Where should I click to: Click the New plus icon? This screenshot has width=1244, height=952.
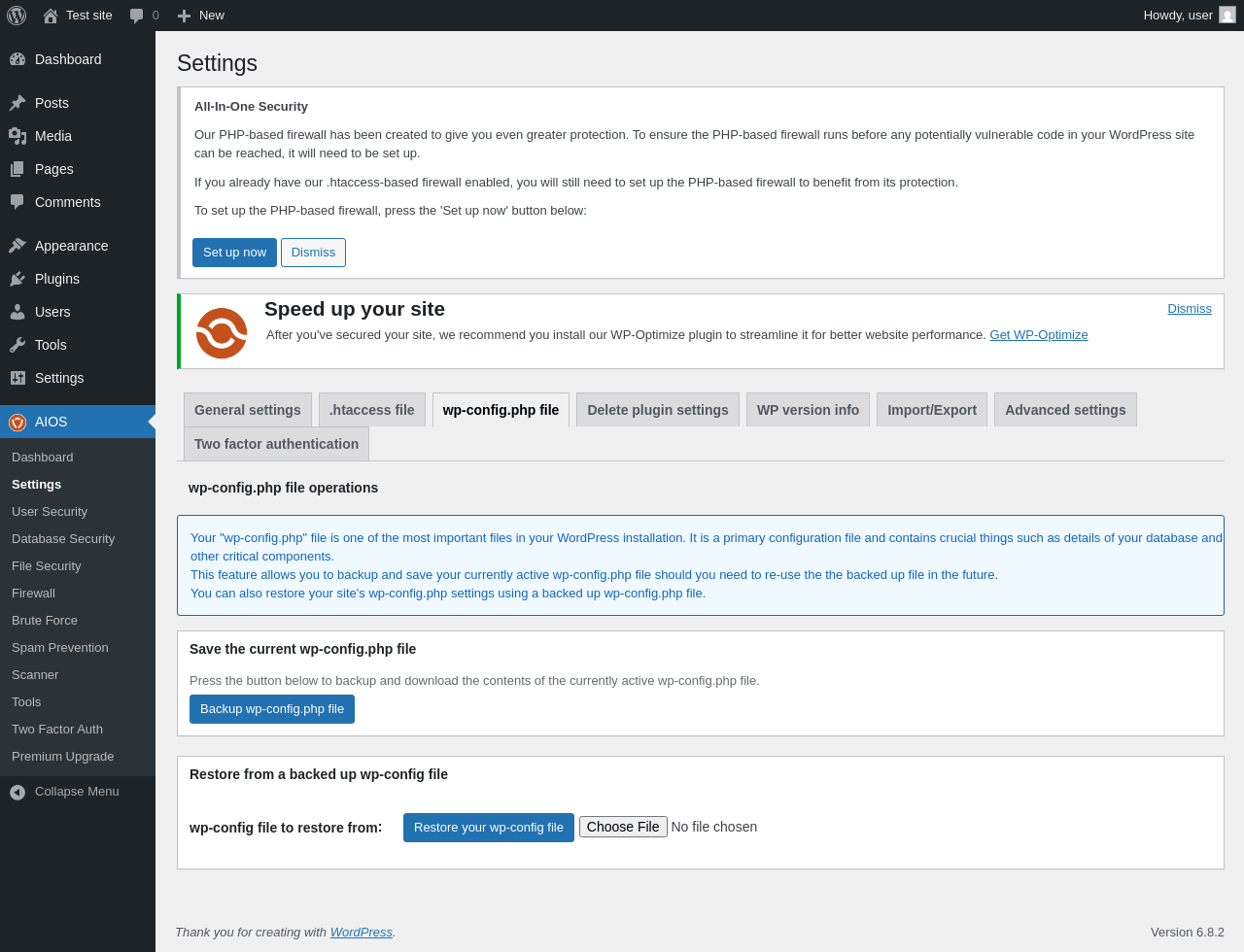(x=184, y=16)
